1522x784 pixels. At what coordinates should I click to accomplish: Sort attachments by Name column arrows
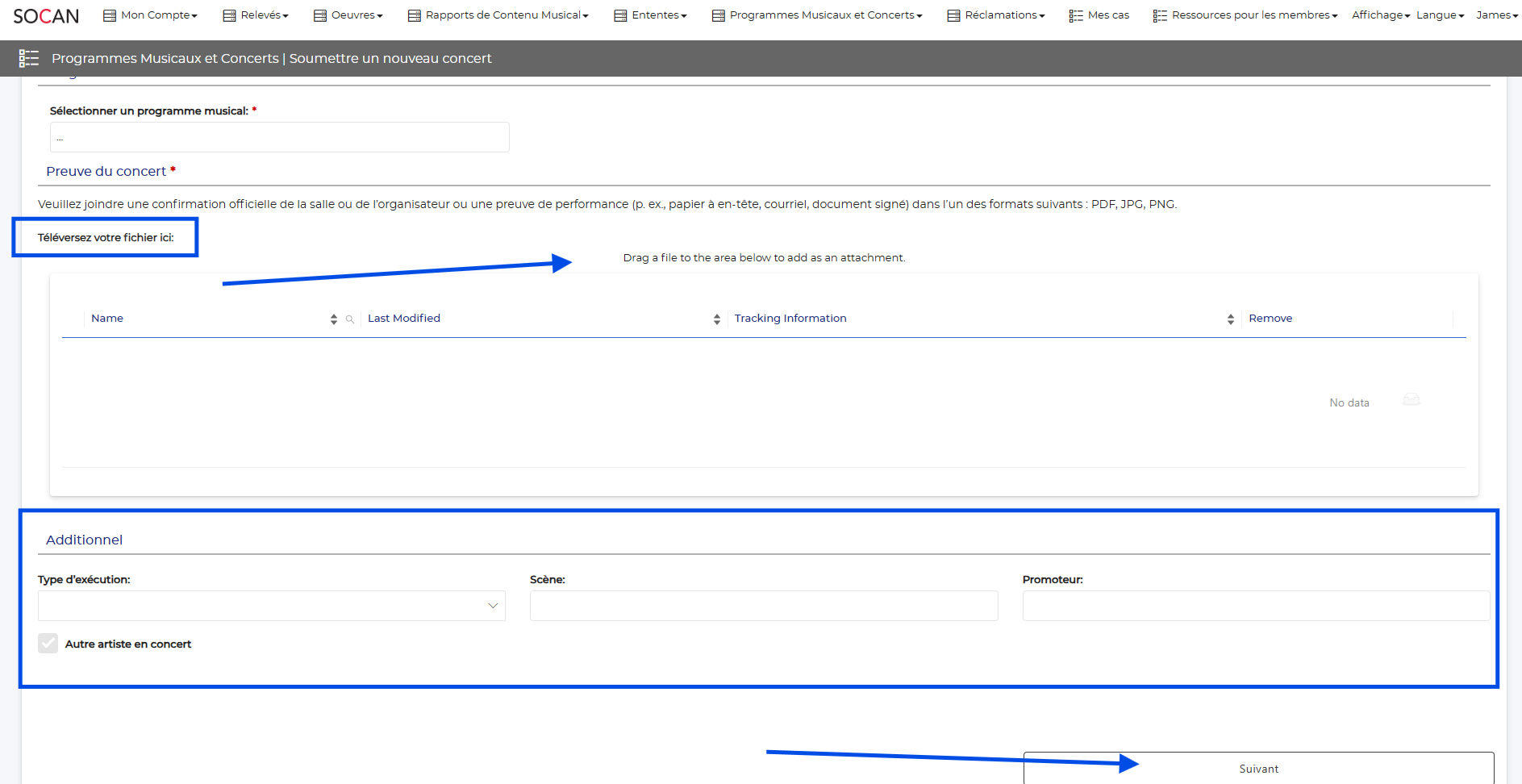334,319
